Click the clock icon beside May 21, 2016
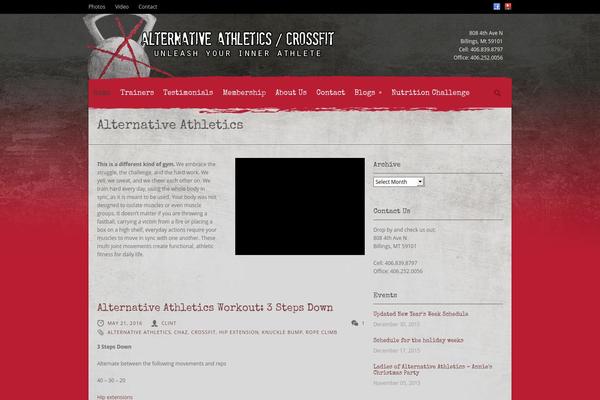 click(x=101, y=323)
